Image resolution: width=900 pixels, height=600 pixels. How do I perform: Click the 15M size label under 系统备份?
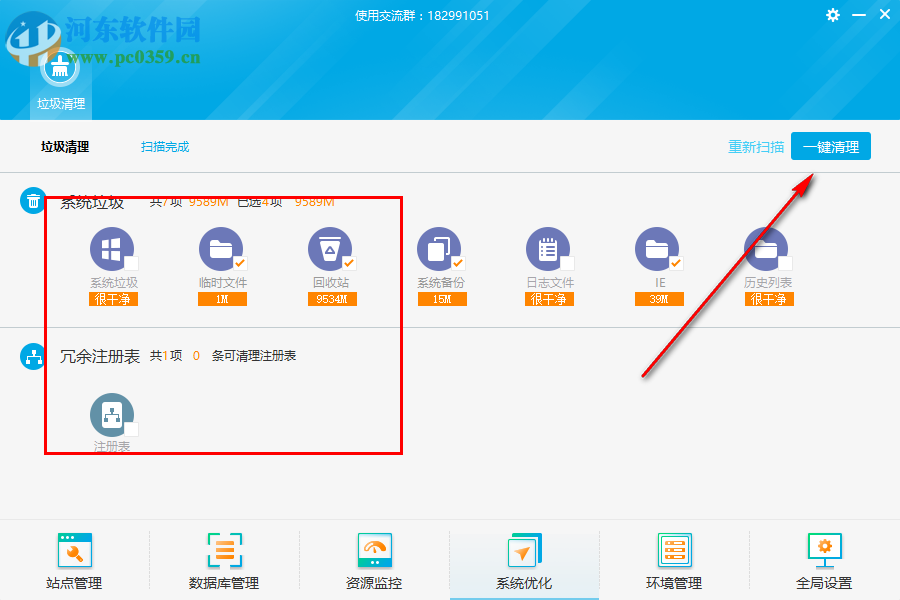pyautogui.click(x=442, y=299)
